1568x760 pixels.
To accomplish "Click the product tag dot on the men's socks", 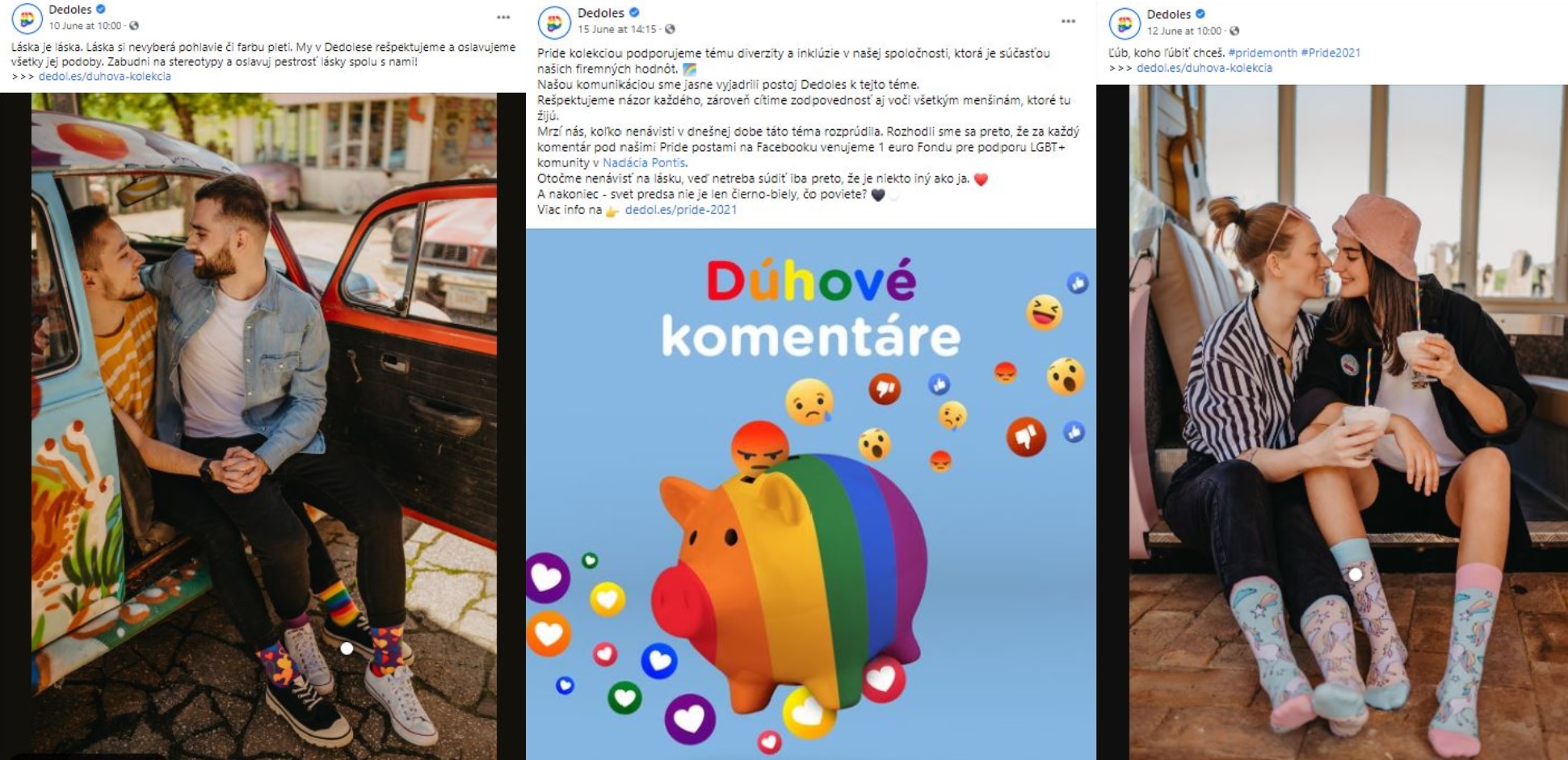I will (347, 649).
